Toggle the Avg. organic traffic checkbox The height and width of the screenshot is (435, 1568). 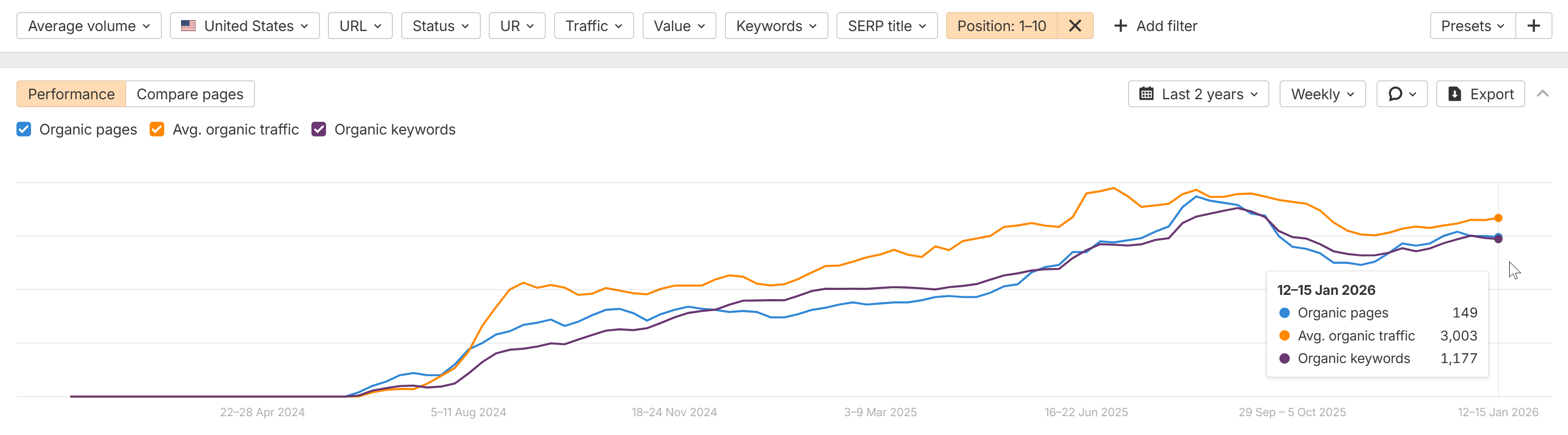(x=157, y=130)
